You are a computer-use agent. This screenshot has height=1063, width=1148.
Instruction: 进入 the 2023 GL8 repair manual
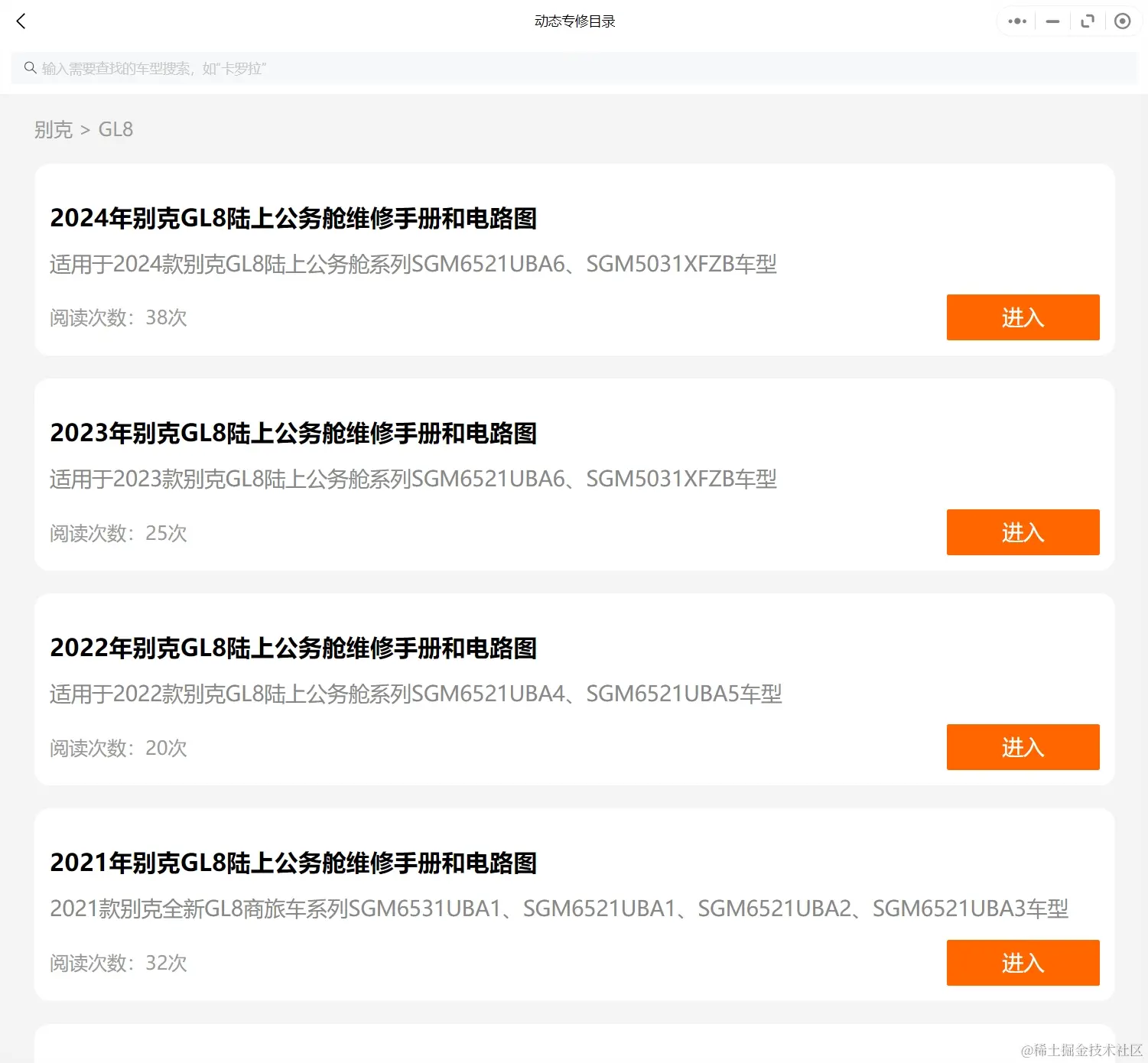1023,532
